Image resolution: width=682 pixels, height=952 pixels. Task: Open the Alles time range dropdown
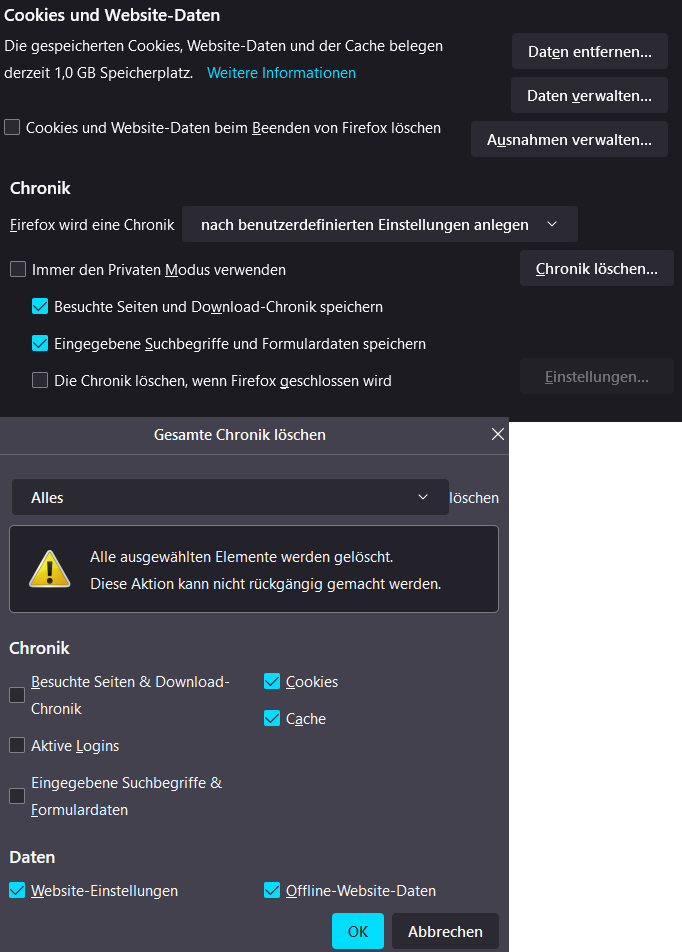(230, 497)
